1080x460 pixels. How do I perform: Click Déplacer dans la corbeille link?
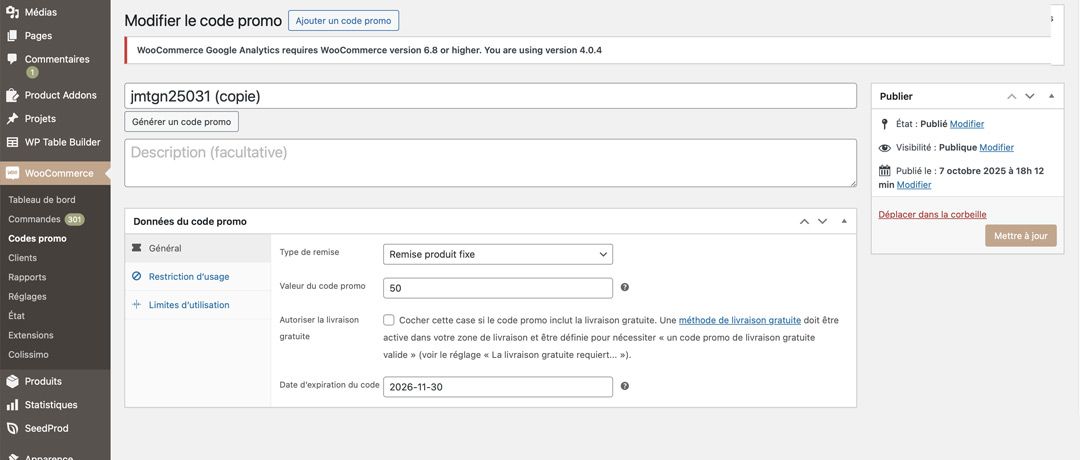point(932,214)
